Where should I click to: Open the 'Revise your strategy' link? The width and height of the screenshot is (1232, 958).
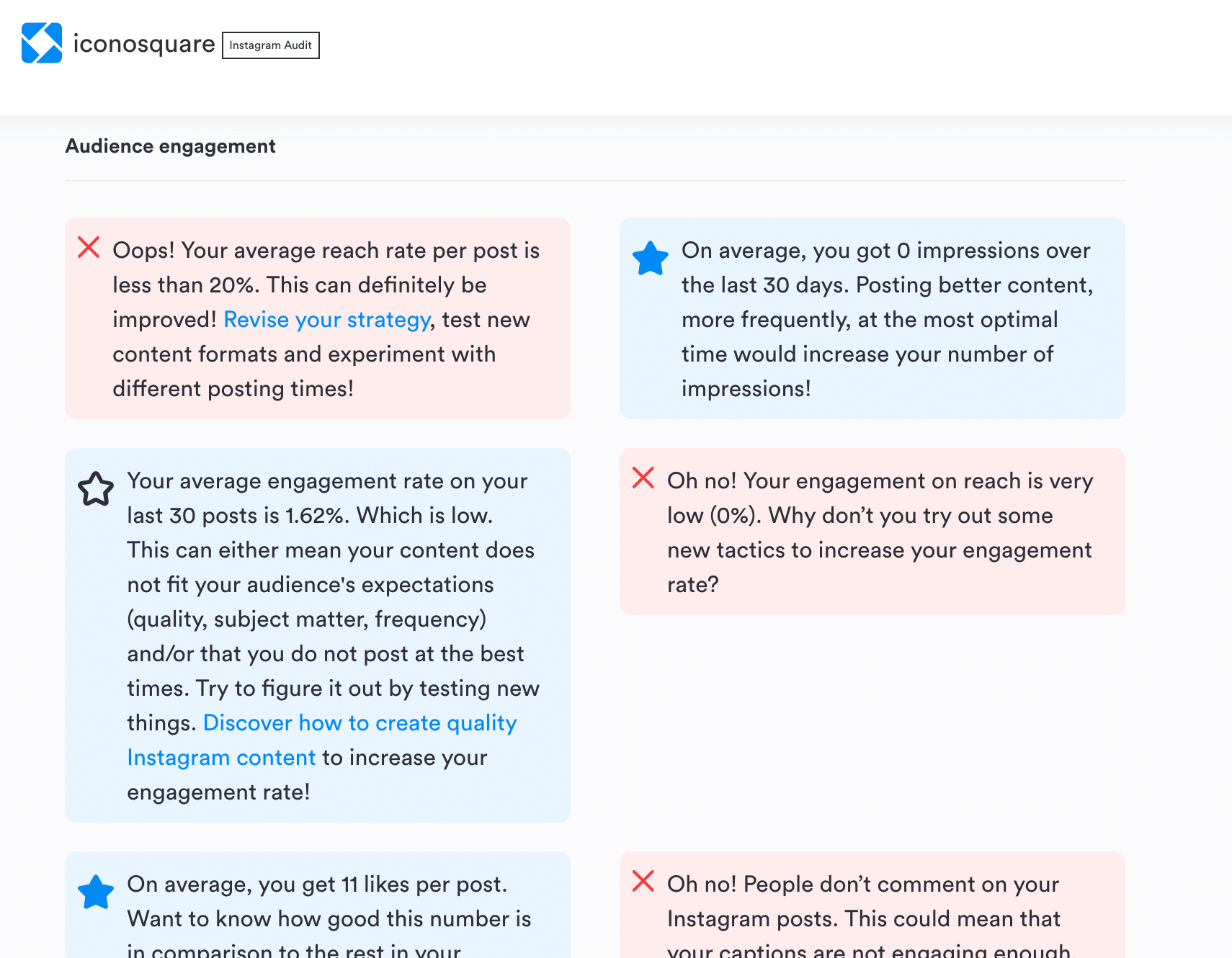click(x=327, y=320)
